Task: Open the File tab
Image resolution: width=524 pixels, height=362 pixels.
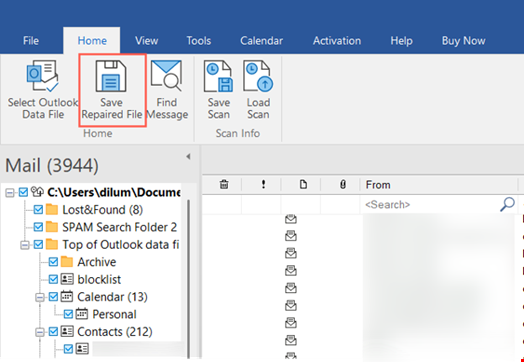Action: pyautogui.click(x=31, y=41)
